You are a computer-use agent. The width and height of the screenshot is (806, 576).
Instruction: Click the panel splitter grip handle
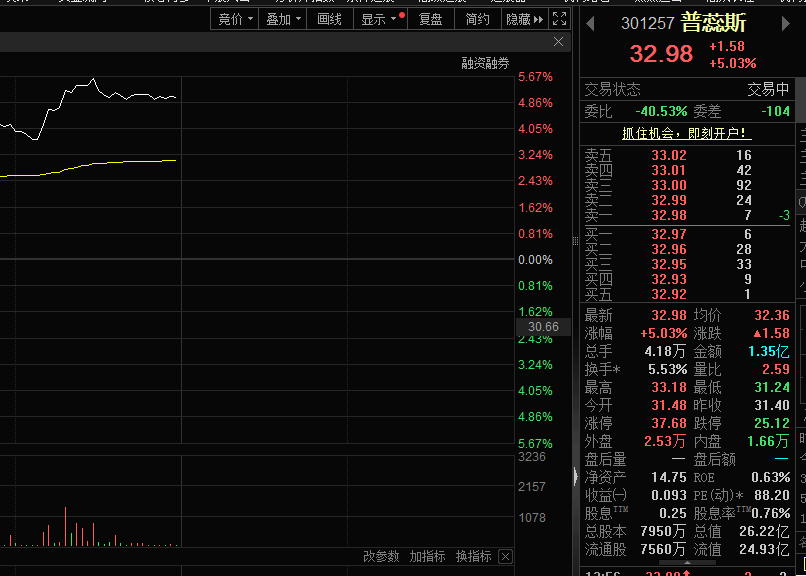click(x=575, y=241)
